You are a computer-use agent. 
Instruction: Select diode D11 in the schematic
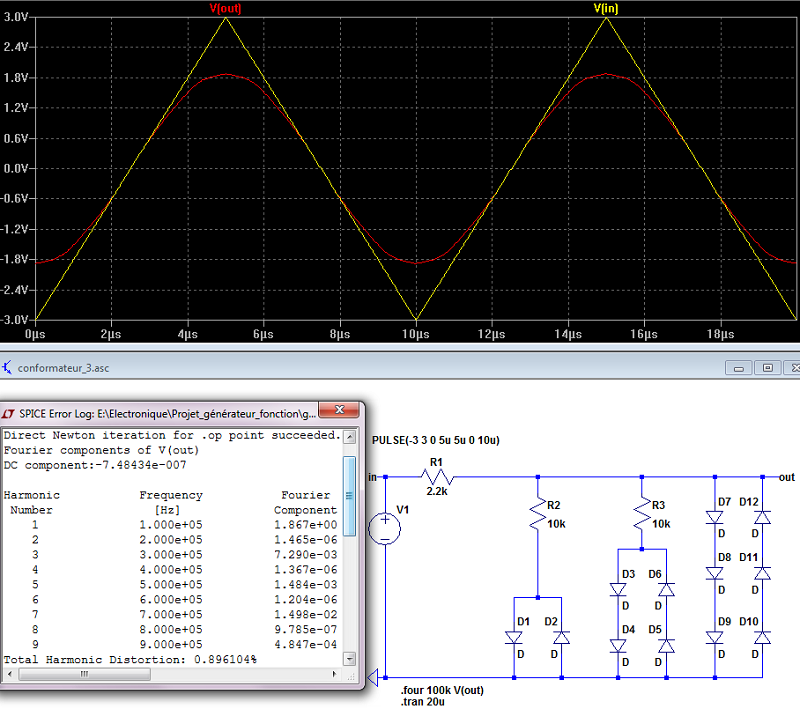tap(762, 573)
